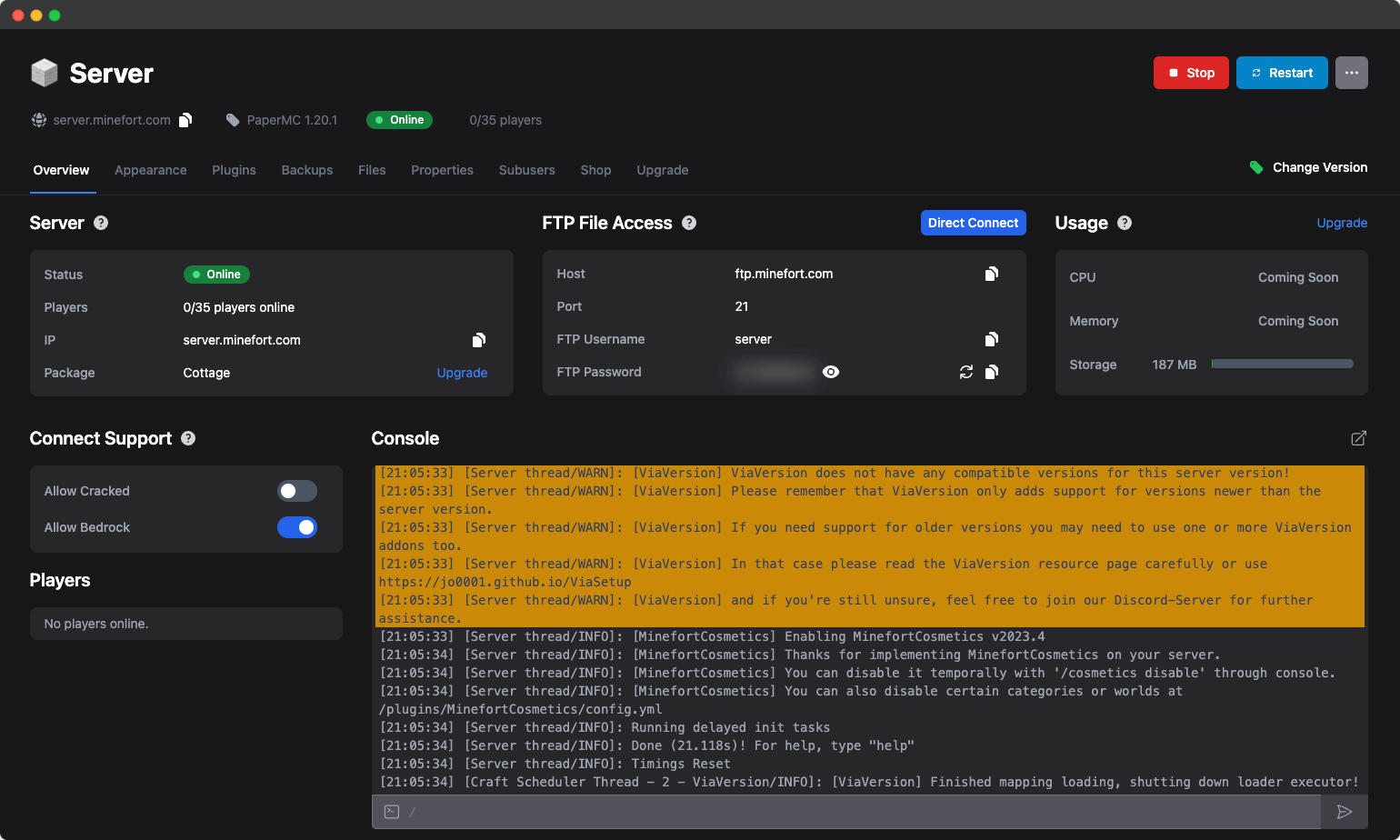Click the Storage usage bar

tap(1282, 365)
